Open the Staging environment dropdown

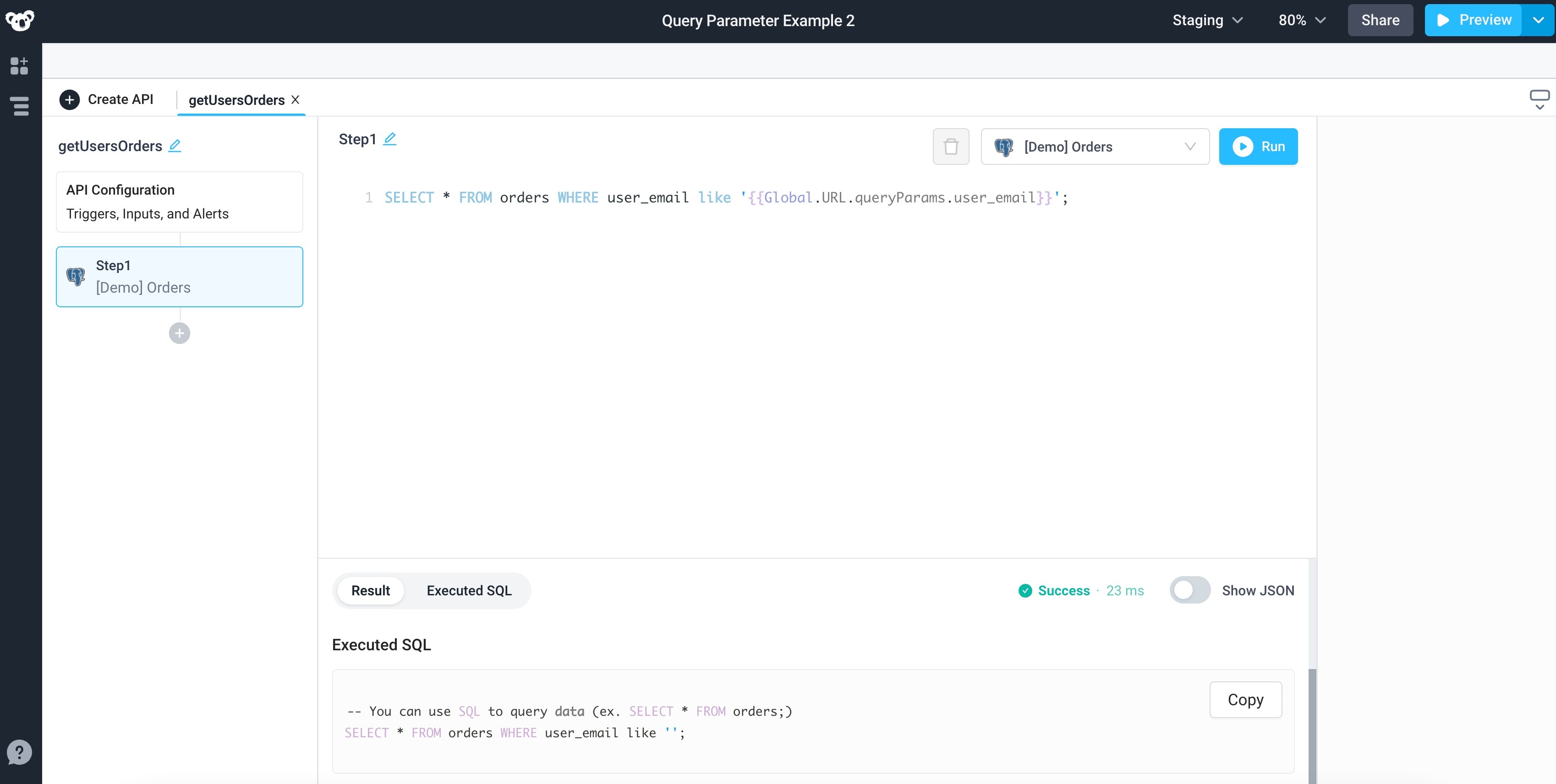(1207, 20)
